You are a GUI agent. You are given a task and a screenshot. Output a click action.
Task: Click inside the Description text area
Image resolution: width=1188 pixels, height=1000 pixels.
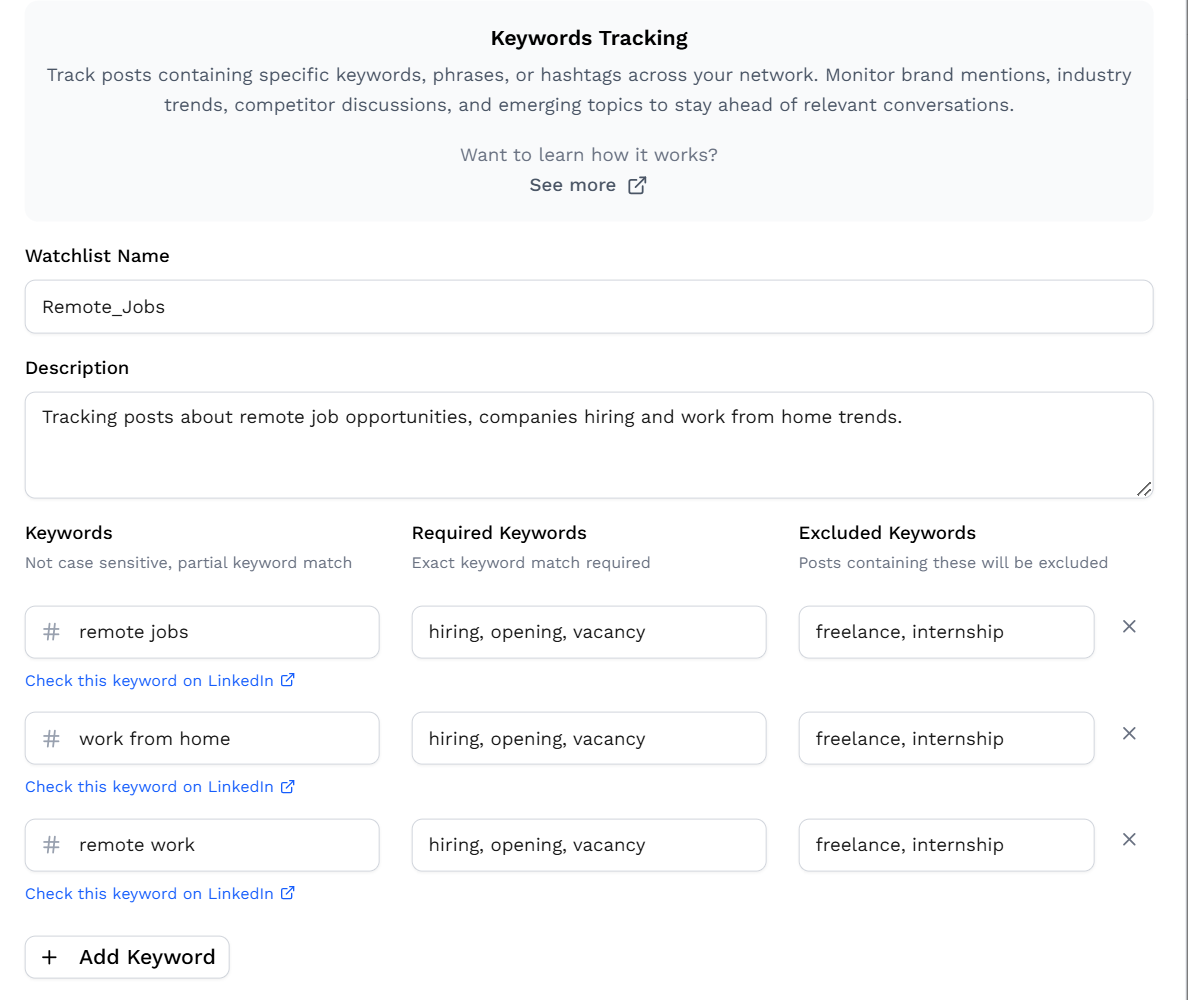[x=589, y=444]
